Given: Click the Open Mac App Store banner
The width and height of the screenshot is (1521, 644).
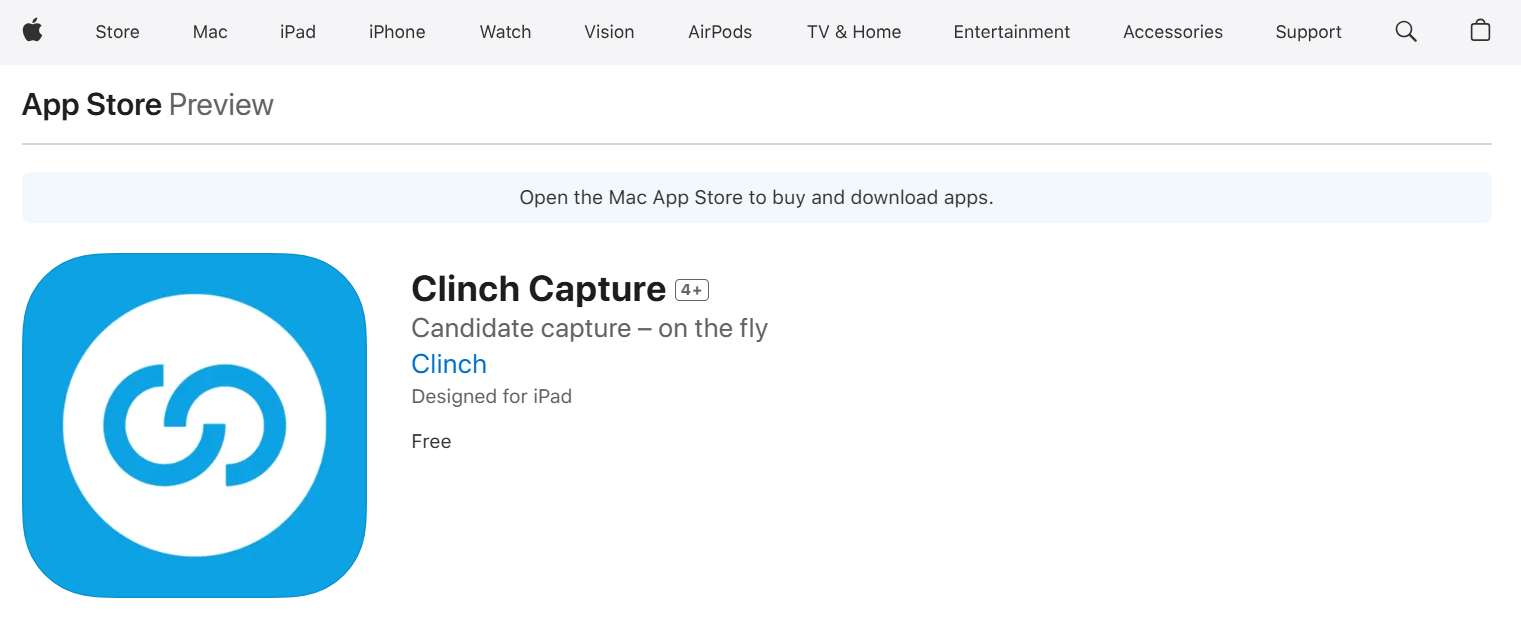Looking at the screenshot, I should [x=756, y=197].
